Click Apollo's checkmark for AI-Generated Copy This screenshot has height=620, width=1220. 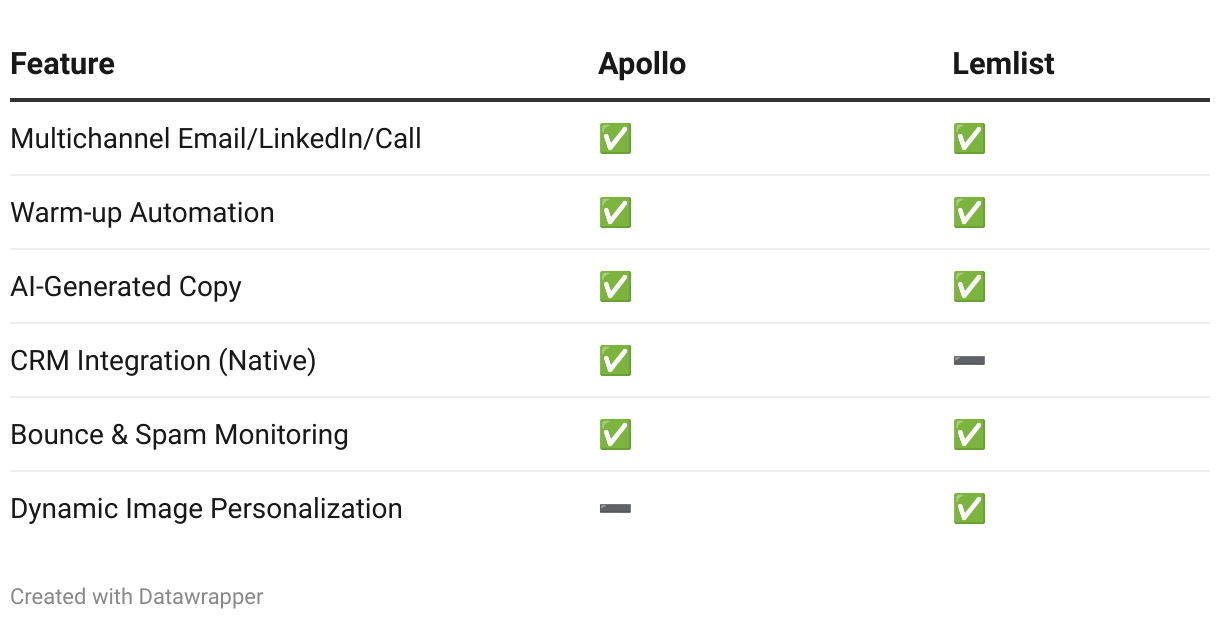click(615, 286)
